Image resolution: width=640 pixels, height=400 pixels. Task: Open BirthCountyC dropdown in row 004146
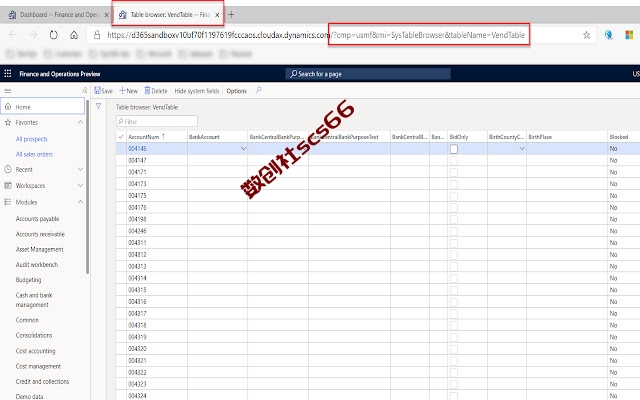[x=522, y=149]
